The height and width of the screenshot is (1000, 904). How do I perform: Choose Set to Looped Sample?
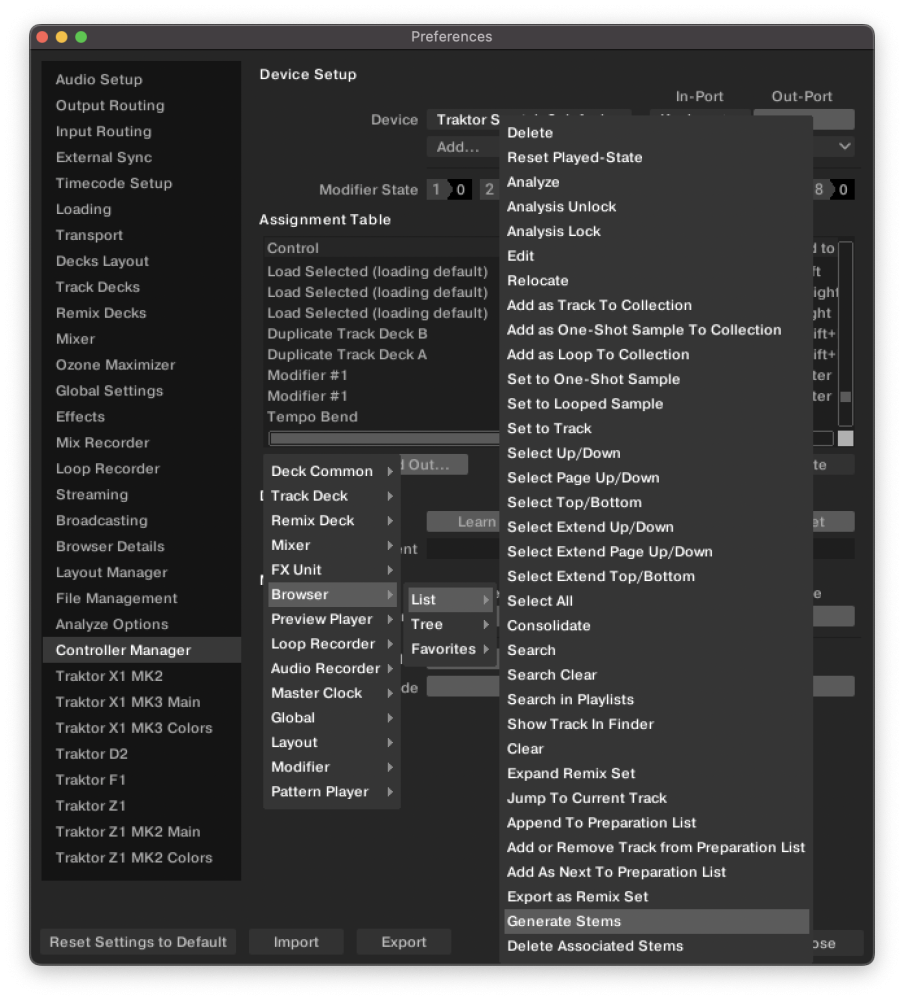tap(656, 404)
